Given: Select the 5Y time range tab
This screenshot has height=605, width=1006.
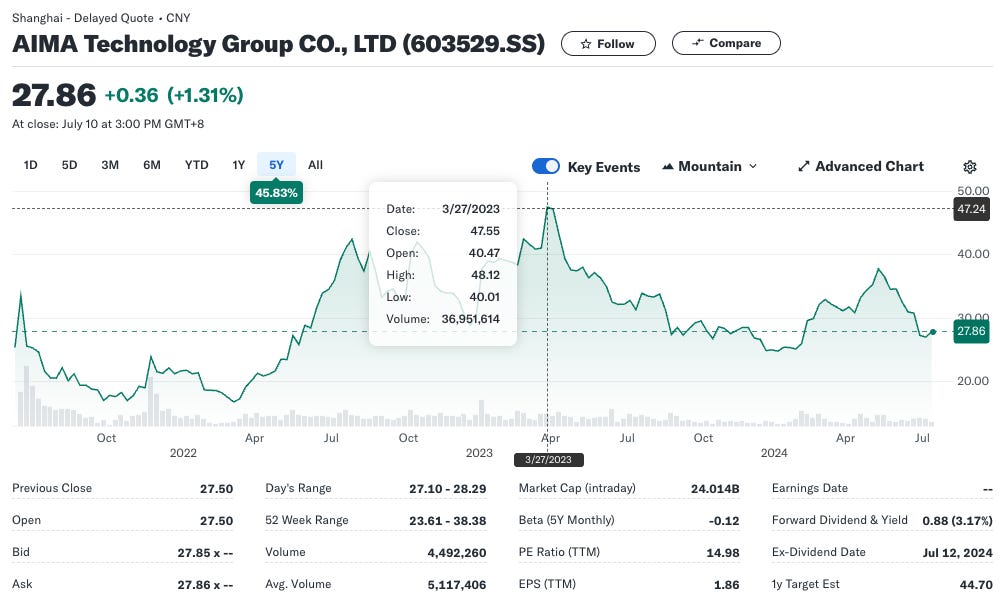Looking at the screenshot, I should pos(277,165).
